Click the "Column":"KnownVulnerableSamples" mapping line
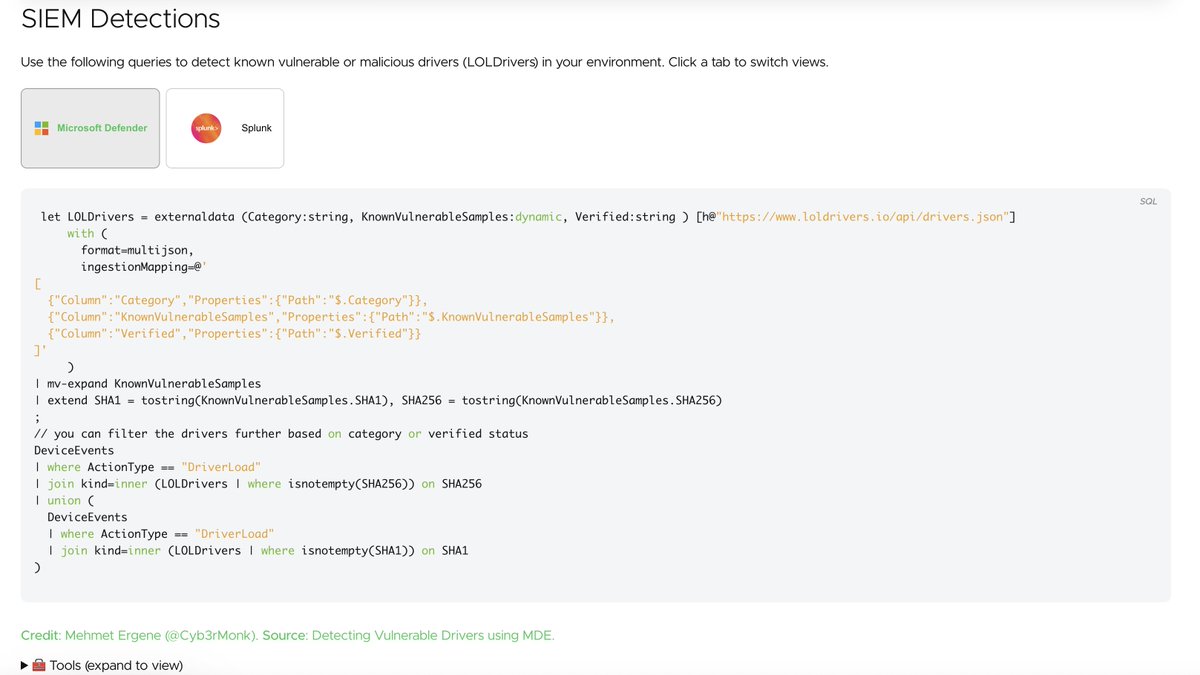The image size is (1200, 675). point(331,317)
